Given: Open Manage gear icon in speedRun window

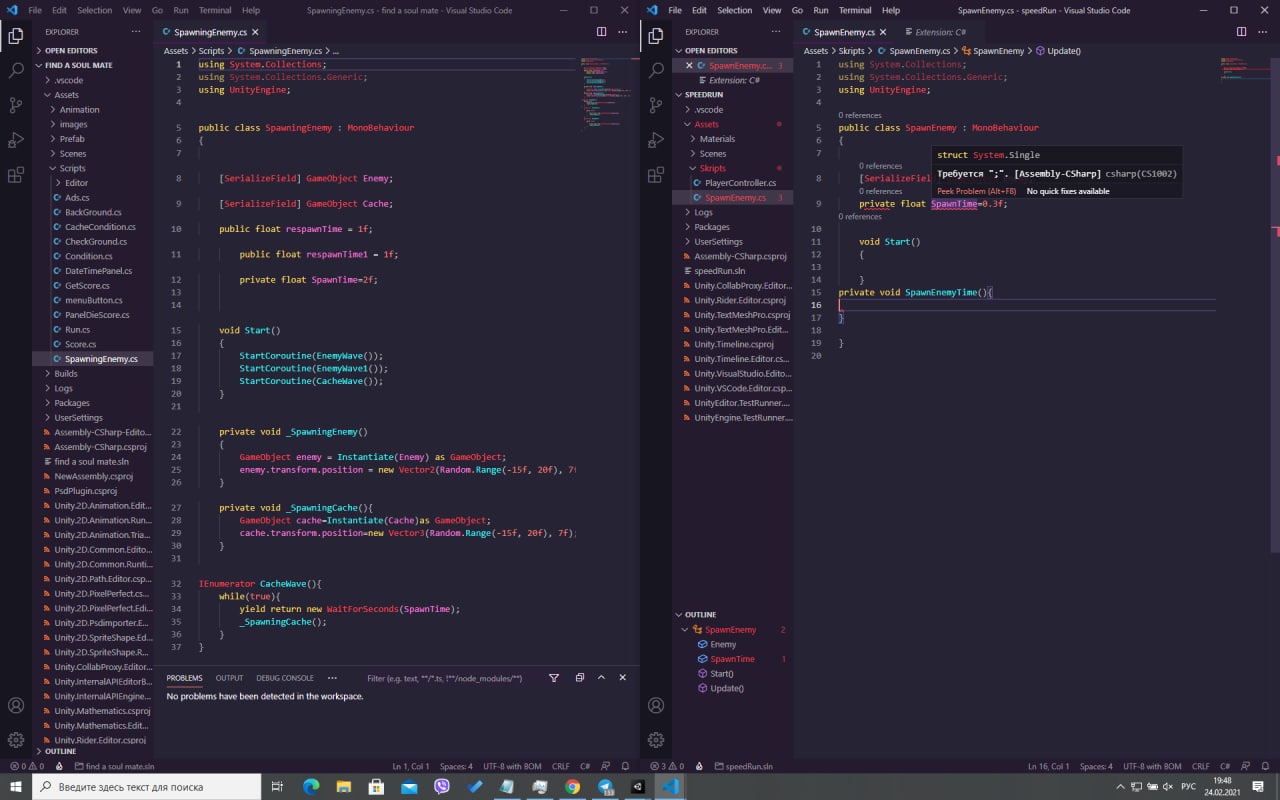Looking at the screenshot, I should tap(656, 740).
